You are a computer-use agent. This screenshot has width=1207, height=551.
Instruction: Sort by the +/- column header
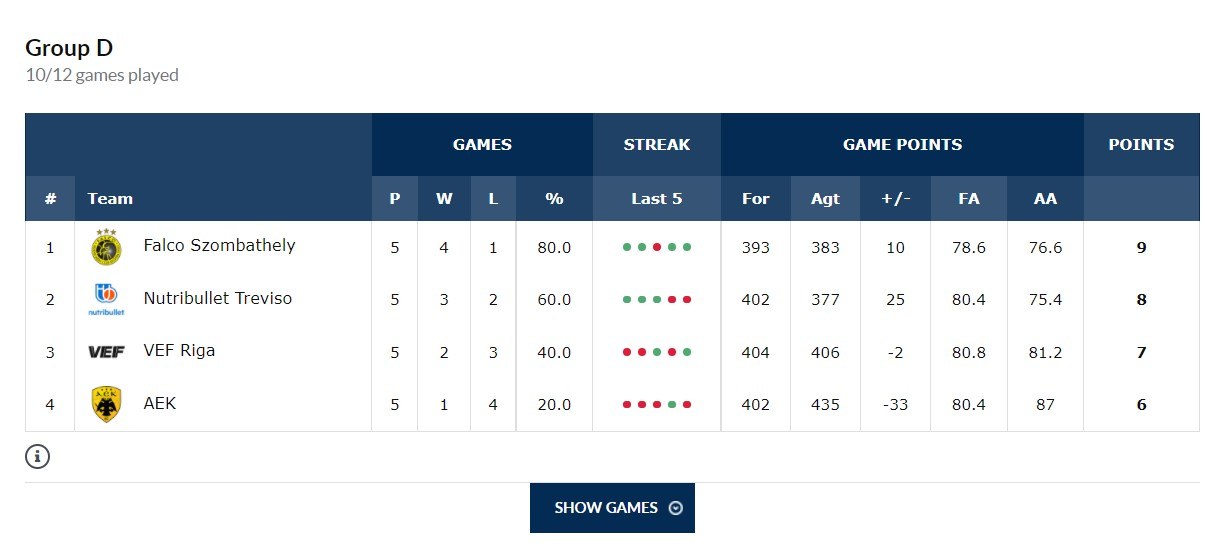pyautogui.click(x=895, y=198)
